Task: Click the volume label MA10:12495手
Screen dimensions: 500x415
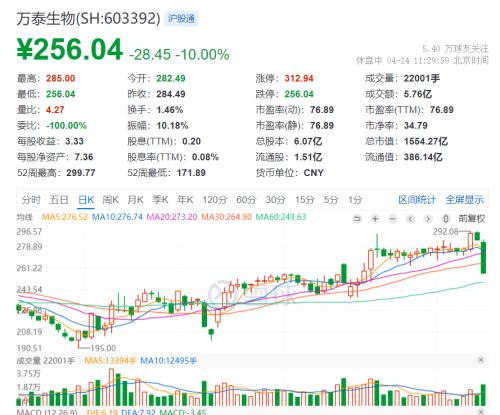Action: tap(169, 361)
